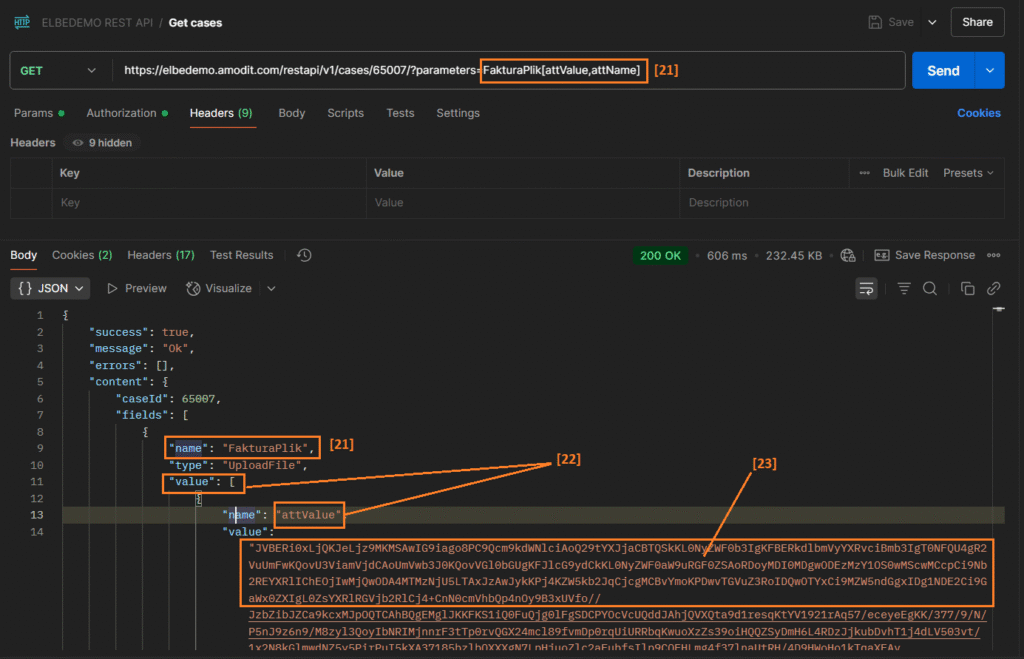Select the response Body tab
This screenshot has height=659, width=1024.
(24, 255)
